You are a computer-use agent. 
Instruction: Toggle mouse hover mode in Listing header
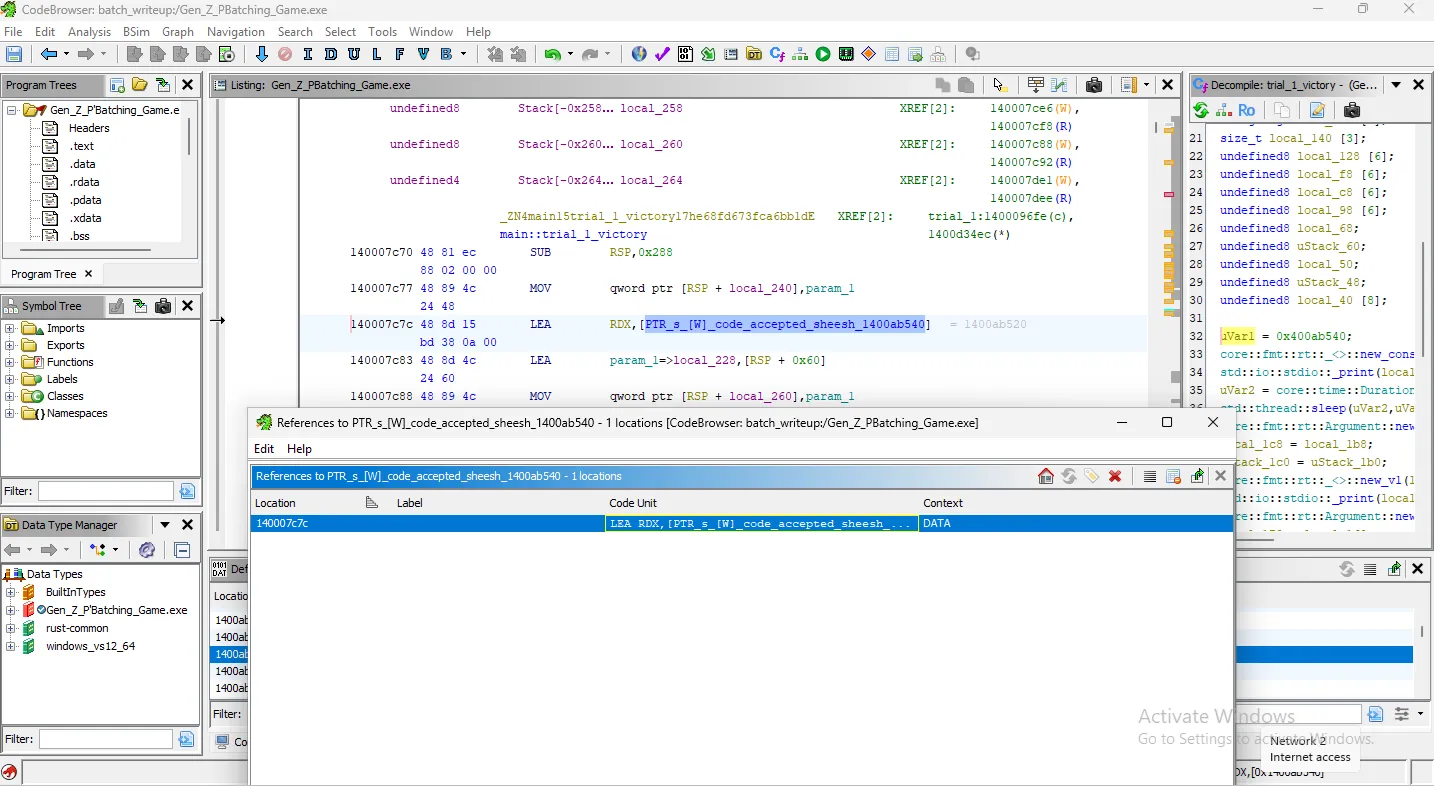click(x=999, y=85)
